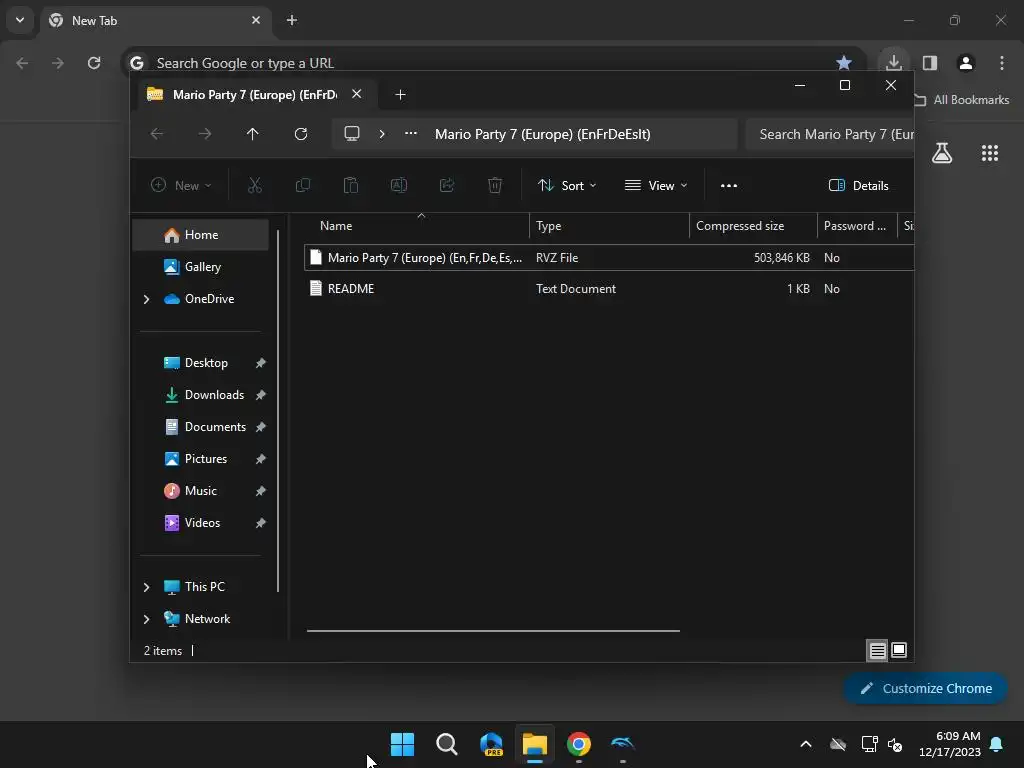Reload the Chrome page
1024x768 pixels.
click(94, 63)
